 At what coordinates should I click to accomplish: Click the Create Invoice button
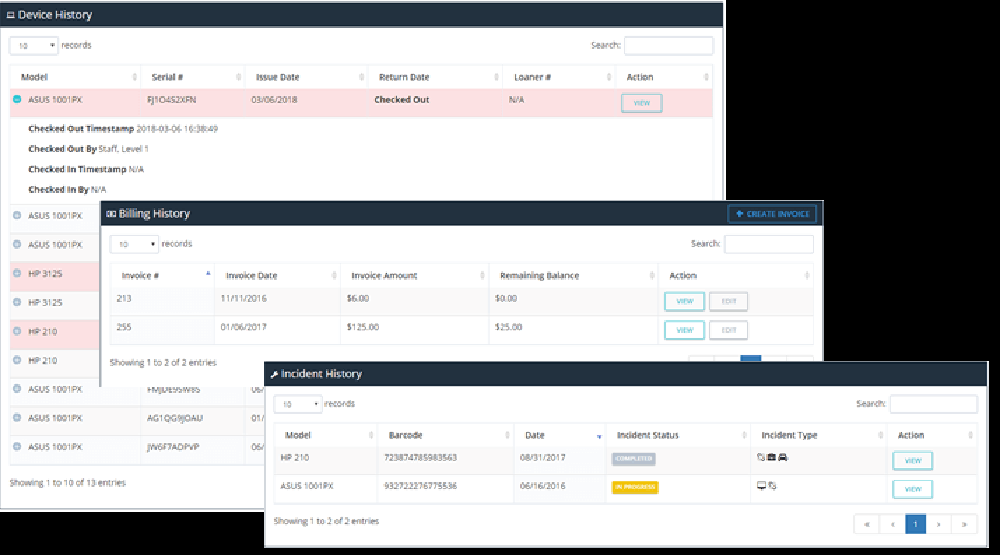click(x=772, y=214)
